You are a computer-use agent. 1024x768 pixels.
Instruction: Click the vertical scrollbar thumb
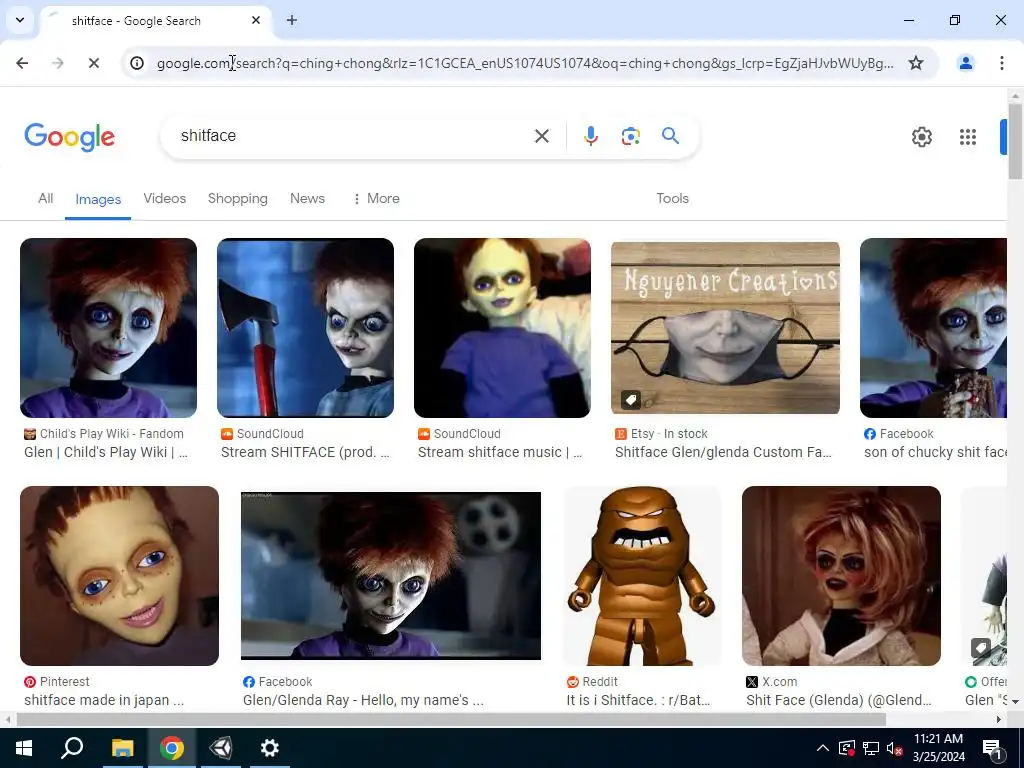pos(1015,140)
